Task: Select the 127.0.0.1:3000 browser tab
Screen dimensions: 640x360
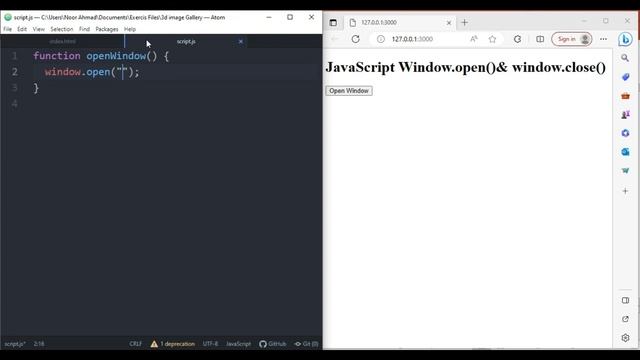Action: tap(400, 22)
